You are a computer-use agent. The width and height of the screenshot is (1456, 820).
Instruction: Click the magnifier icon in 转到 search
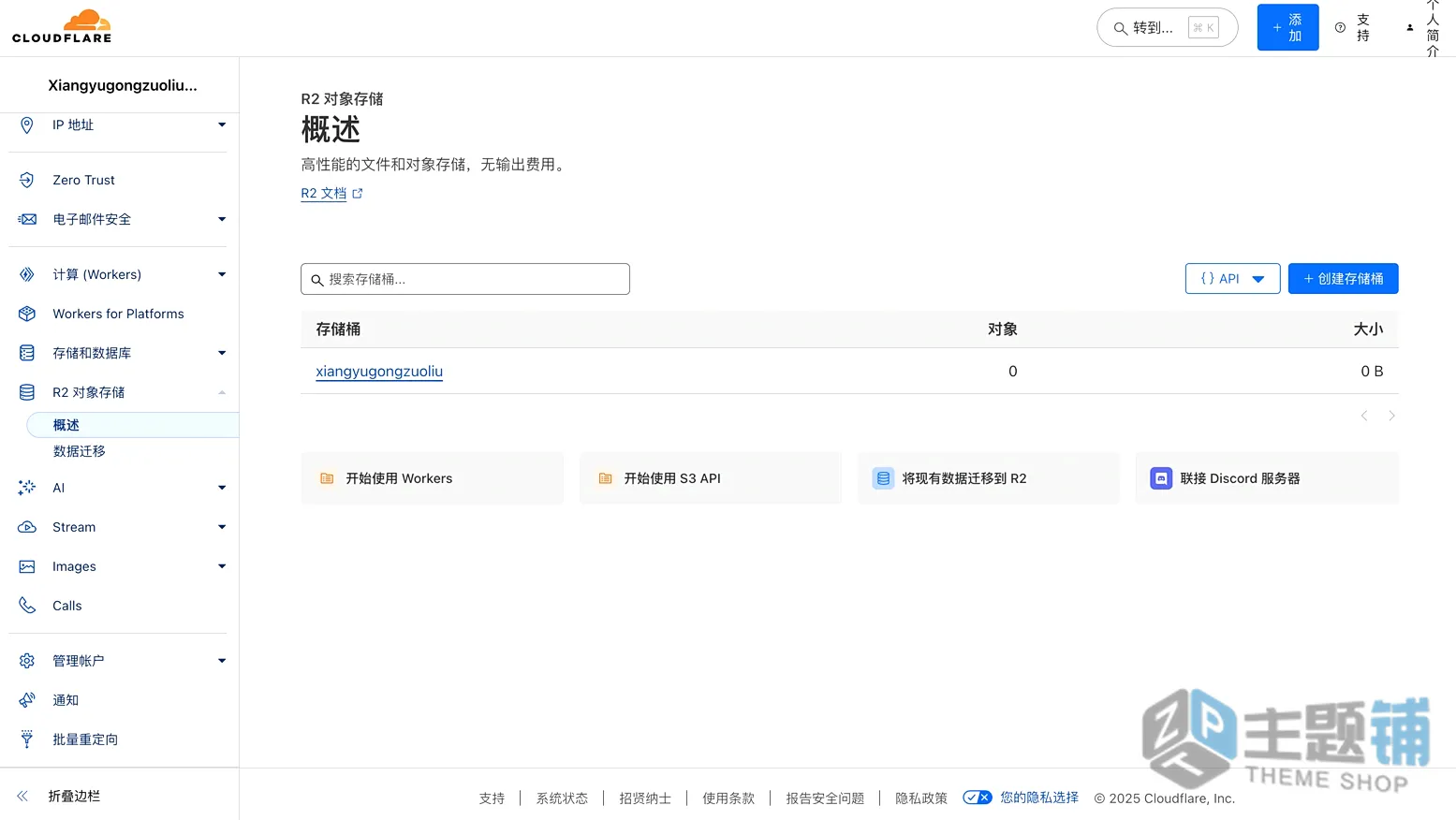(1120, 28)
